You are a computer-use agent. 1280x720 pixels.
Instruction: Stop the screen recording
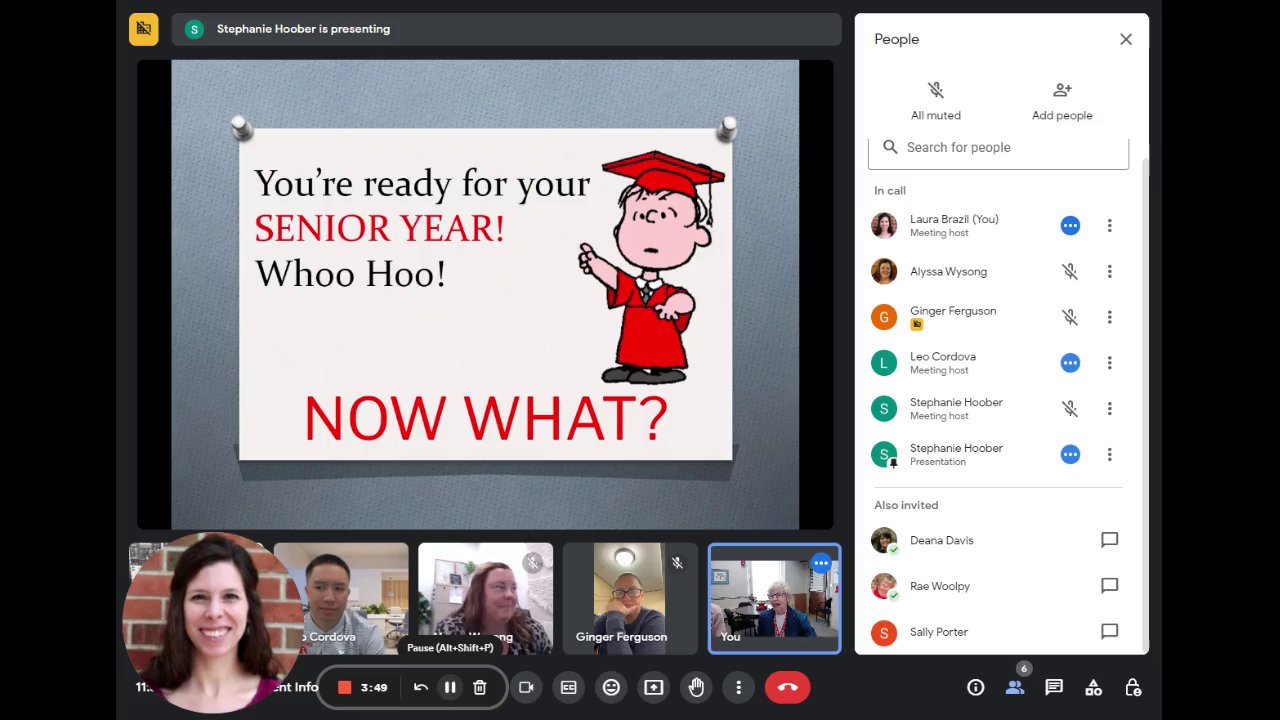pos(345,687)
